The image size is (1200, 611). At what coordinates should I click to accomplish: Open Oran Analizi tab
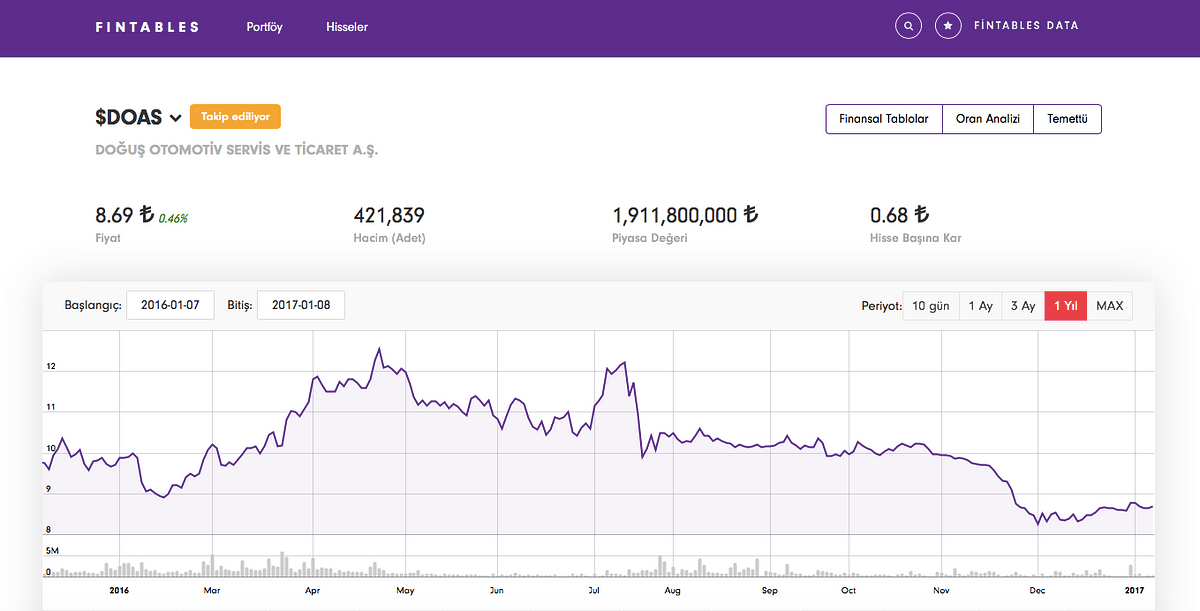[x=988, y=119]
